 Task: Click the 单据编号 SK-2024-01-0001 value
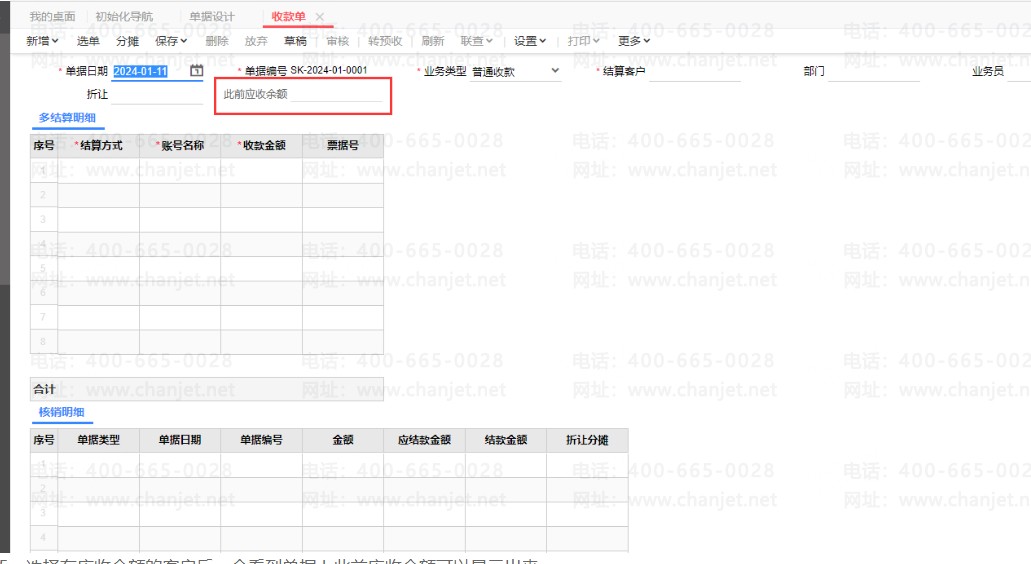click(329, 70)
